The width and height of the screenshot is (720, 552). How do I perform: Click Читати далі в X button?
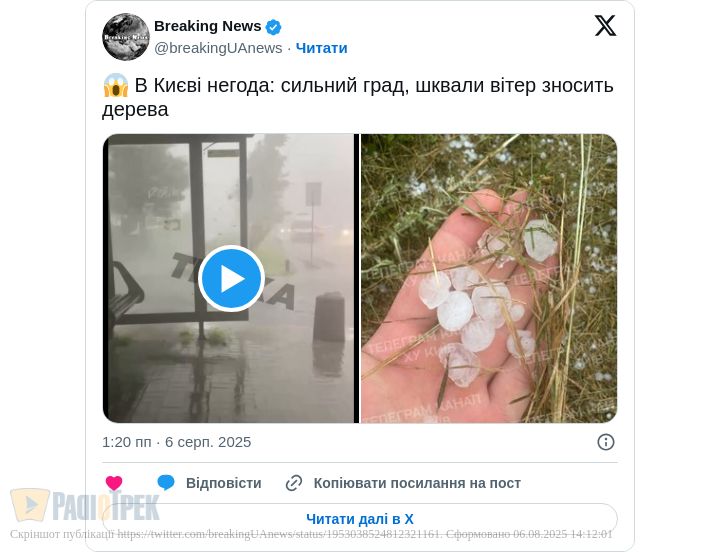point(360,519)
